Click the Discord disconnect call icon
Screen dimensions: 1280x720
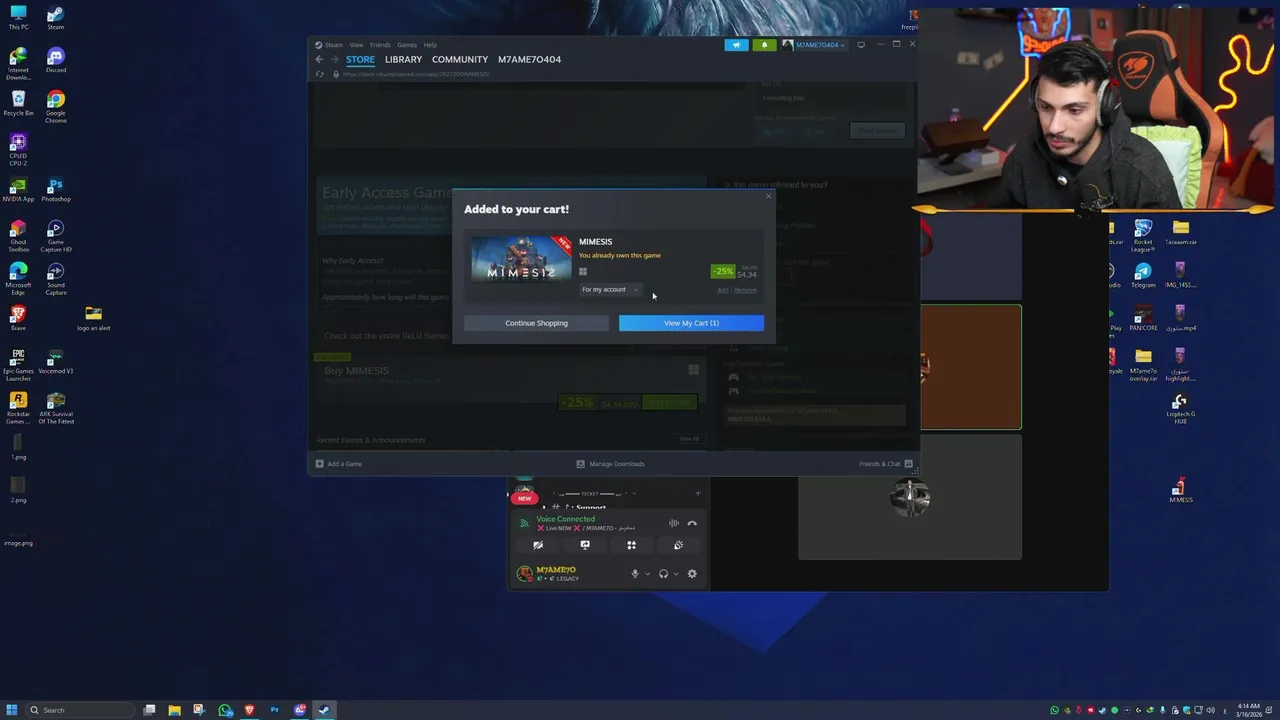692,523
